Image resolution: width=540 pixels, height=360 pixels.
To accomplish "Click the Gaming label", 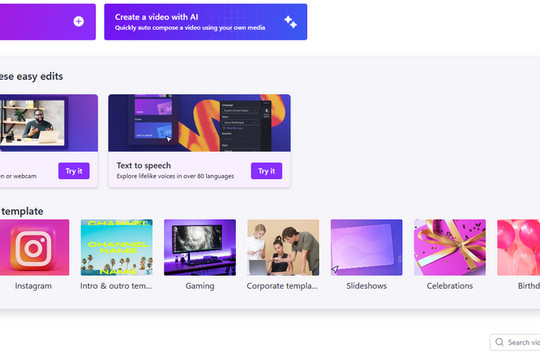I will coord(200,286).
